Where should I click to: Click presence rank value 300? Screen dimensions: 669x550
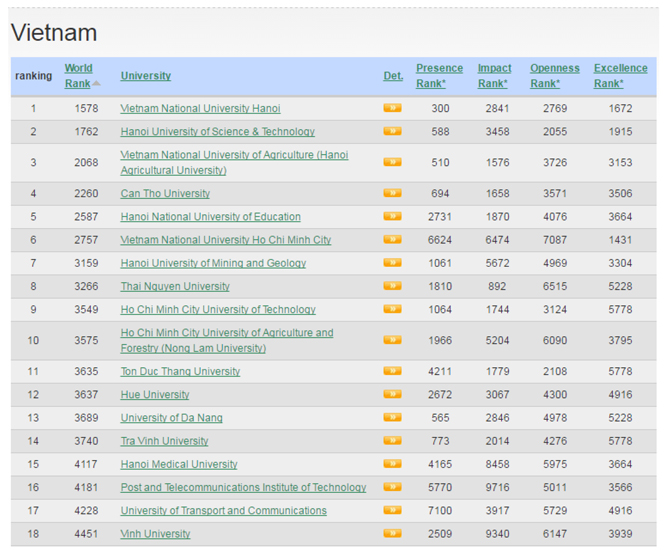[x=440, y=108]
